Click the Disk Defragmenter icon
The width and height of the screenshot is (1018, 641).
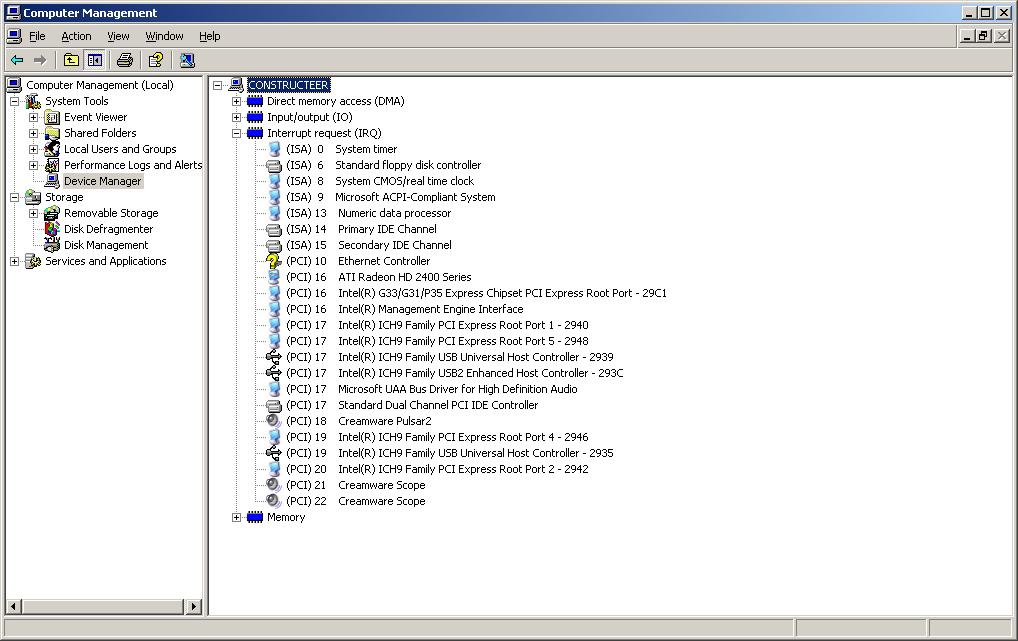pyautogui.click(x=52, y=229)
